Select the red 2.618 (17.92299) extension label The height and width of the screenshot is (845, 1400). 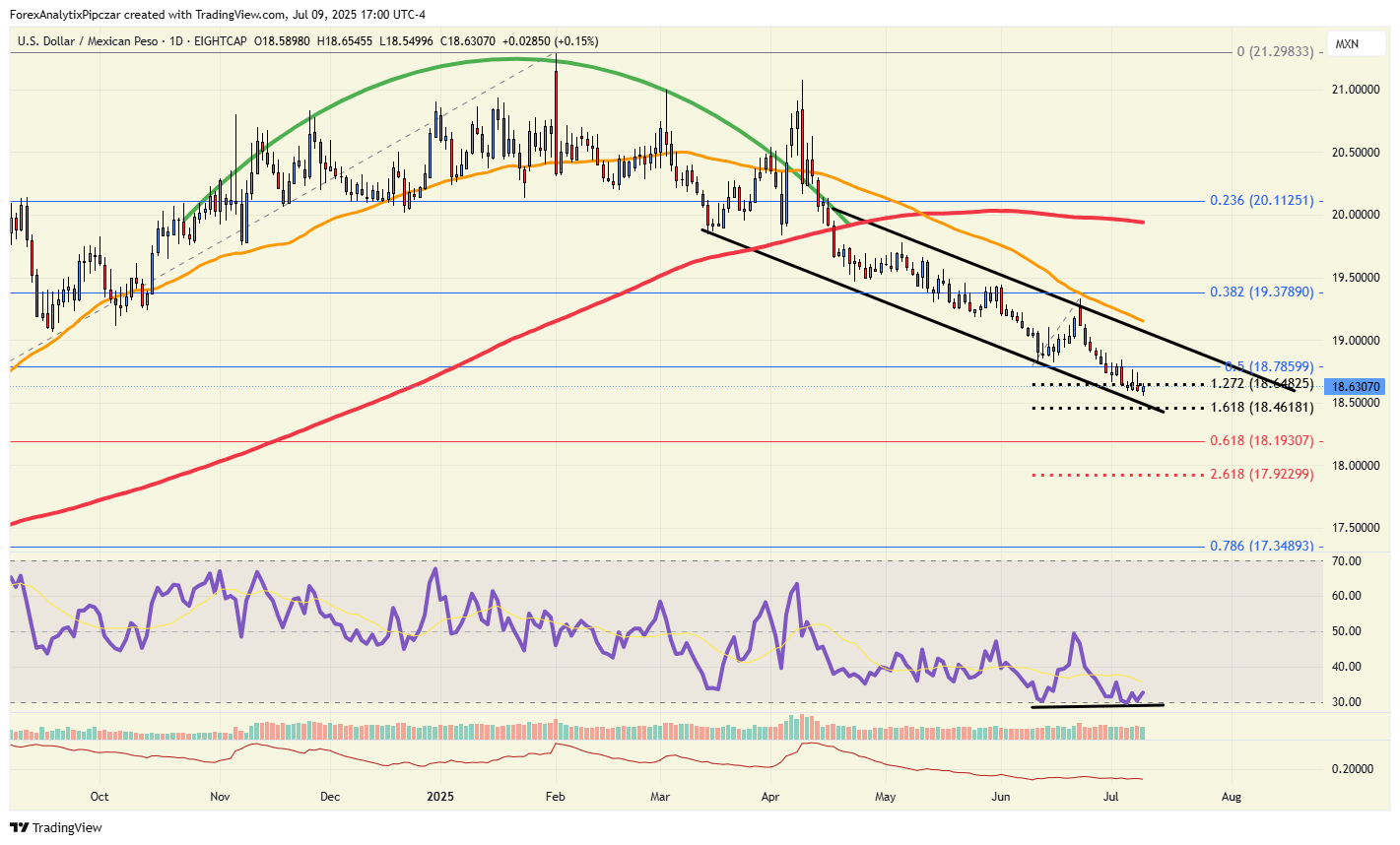1261,475
